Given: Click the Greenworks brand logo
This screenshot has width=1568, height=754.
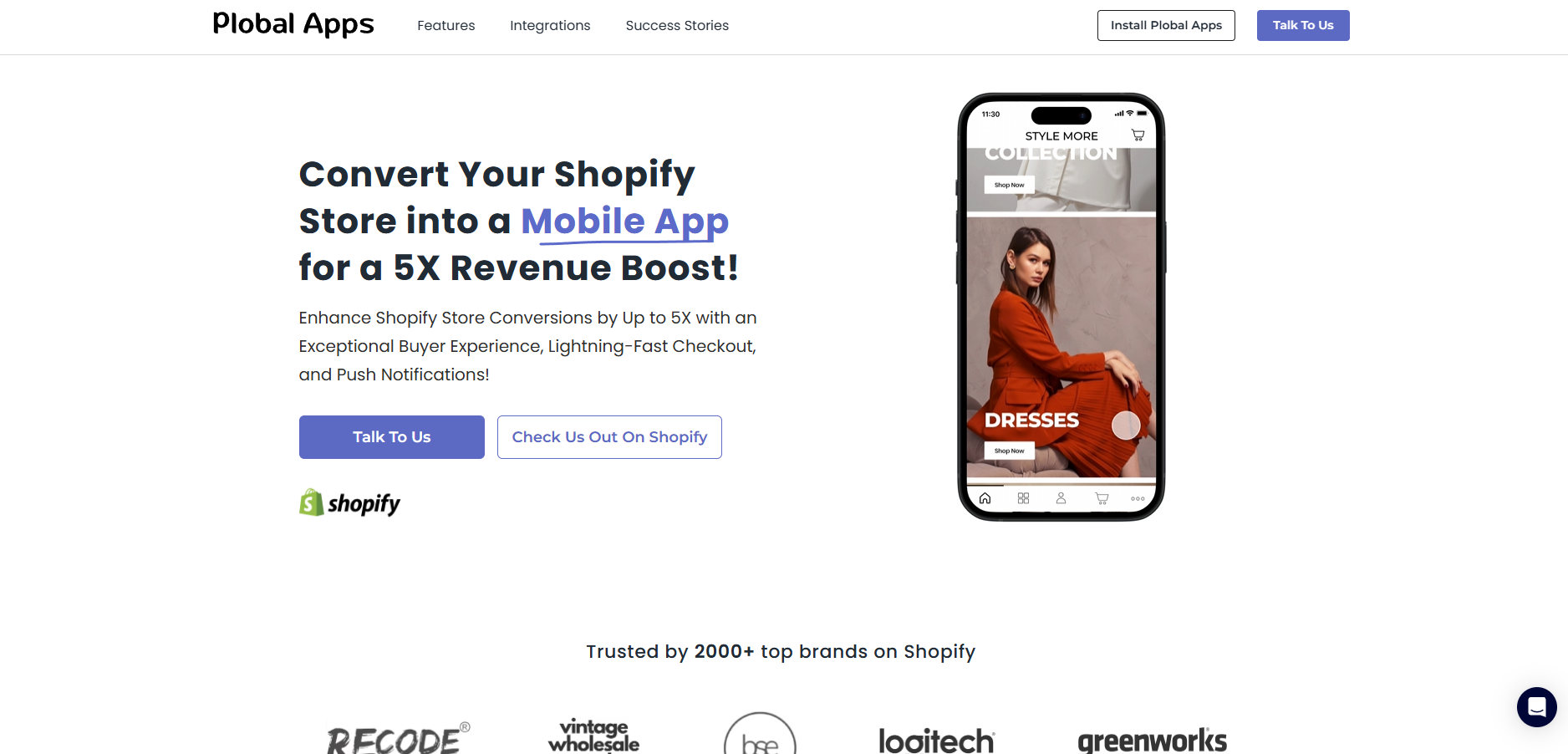Looking at the screenshot, I should point(1152,740).
